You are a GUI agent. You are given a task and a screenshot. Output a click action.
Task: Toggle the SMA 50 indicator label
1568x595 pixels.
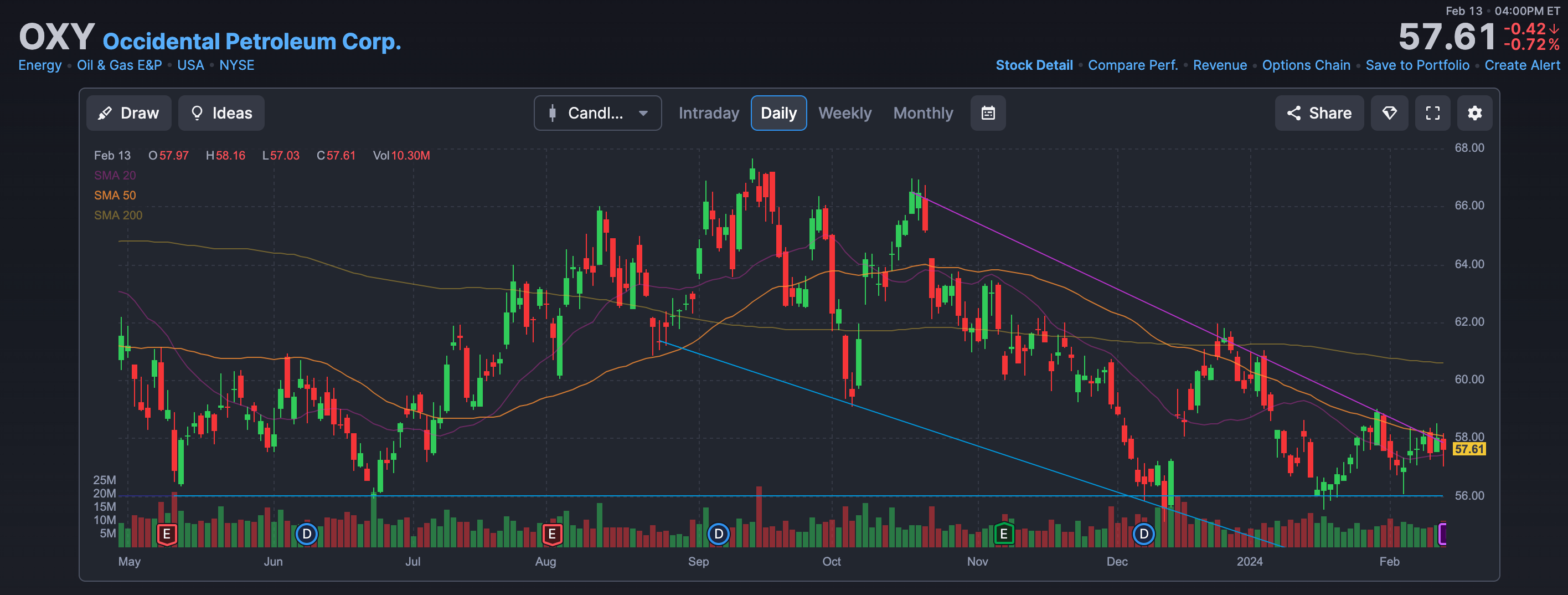[x=115, y=196]
